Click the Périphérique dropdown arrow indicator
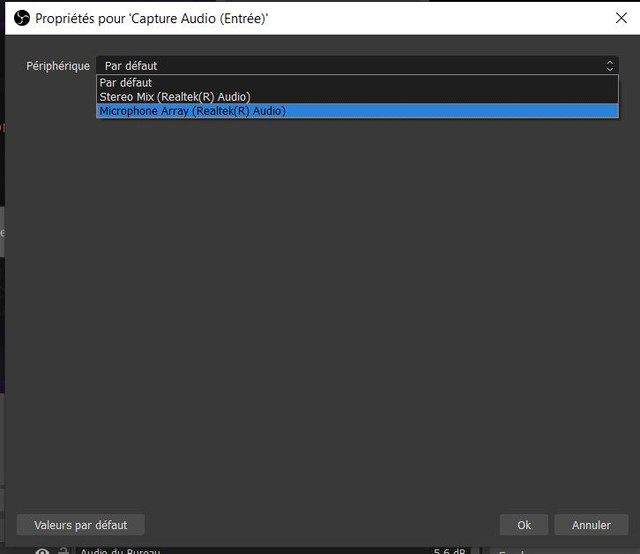Image resolution: width=640 pixels, height=554 pixels. [610, 66]
